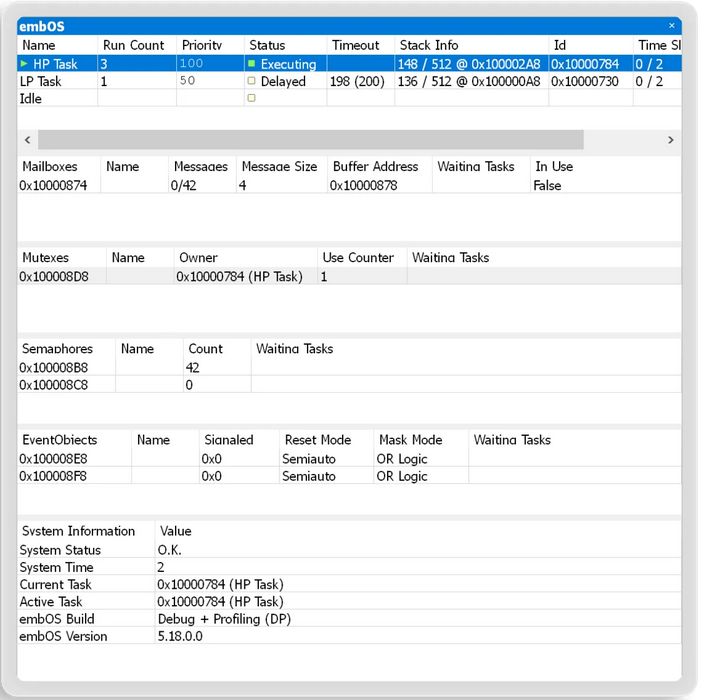Image resolution: width=702 pixels, height=700 pixels.
Task: Click the 198 (200) timeout value
Action: coord(357,81)
